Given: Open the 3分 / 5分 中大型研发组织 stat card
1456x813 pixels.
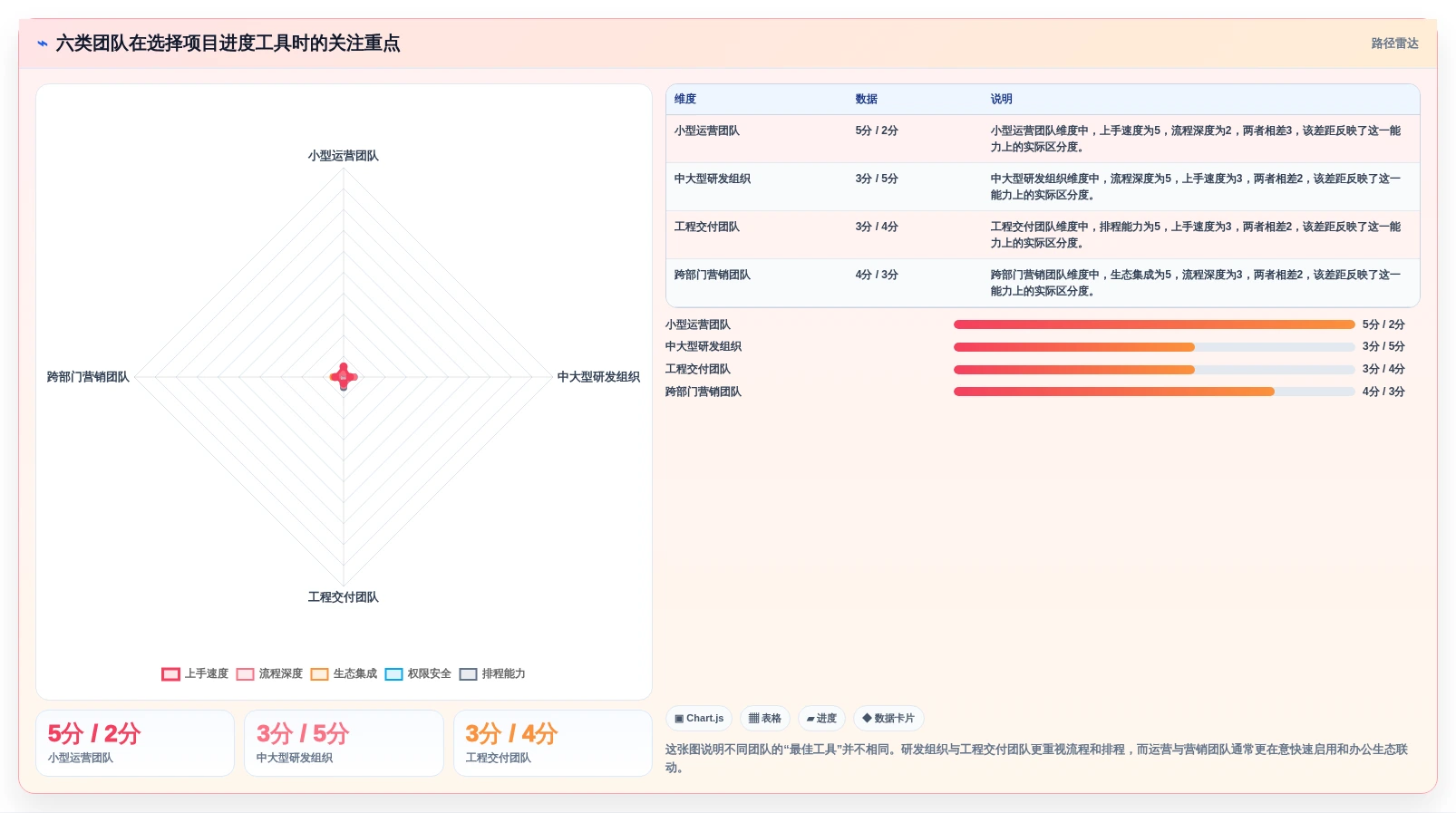Looking at the screenshot, I should [x=344, y=743].
